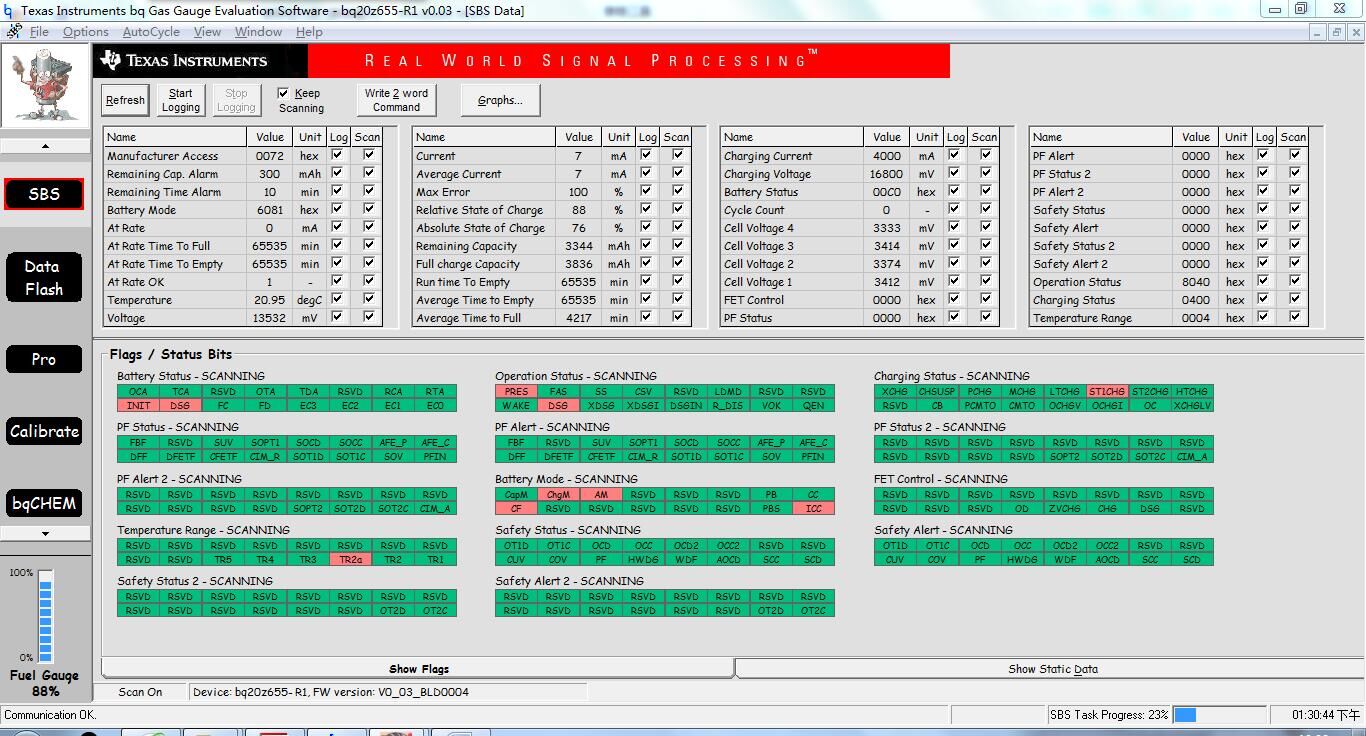Toggle the Log checkbox for Voltage
This screenshot has width=1366, height=736.
tap(338, 317)
